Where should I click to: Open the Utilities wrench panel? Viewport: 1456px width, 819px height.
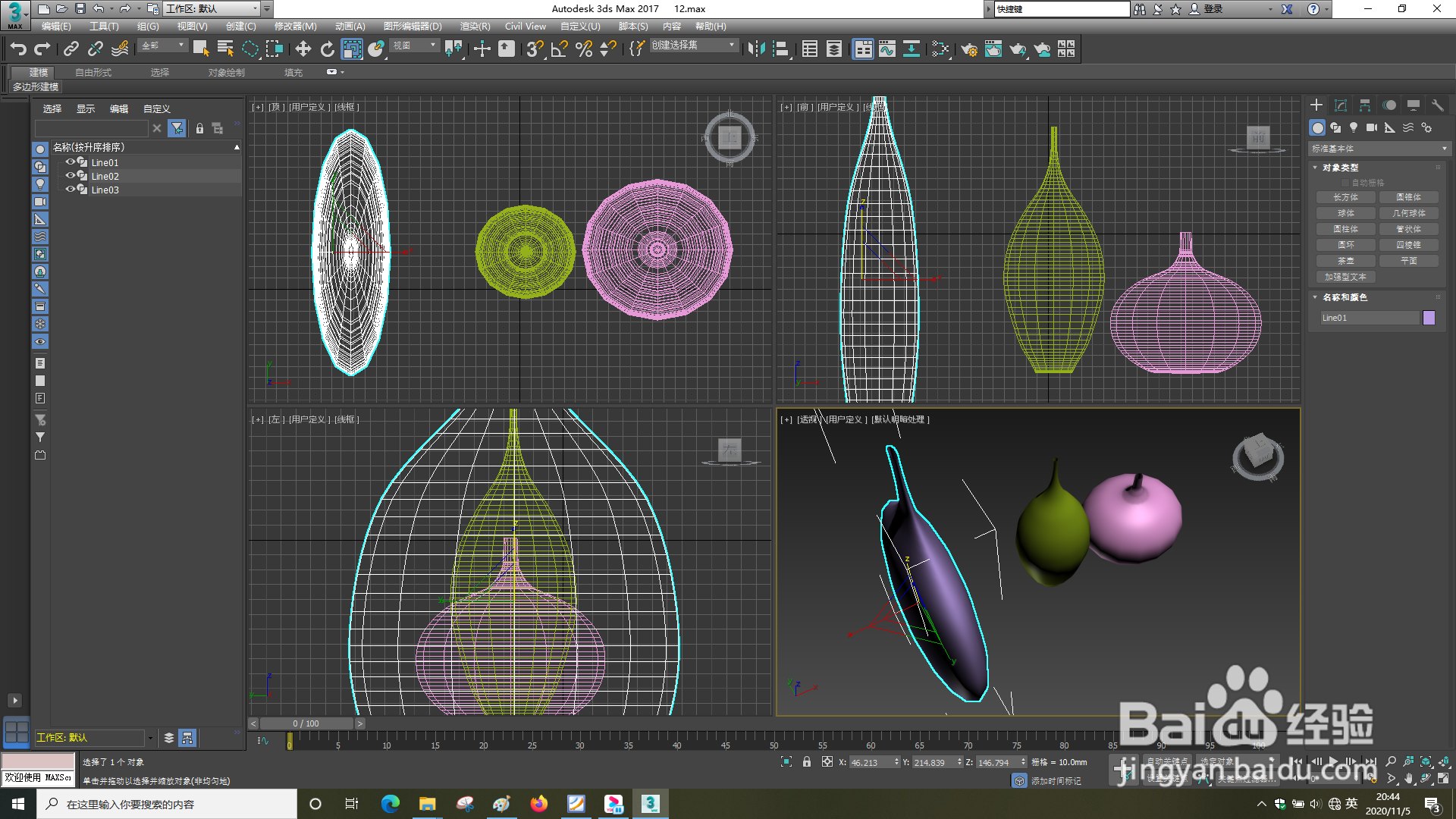pos(1438,105)
